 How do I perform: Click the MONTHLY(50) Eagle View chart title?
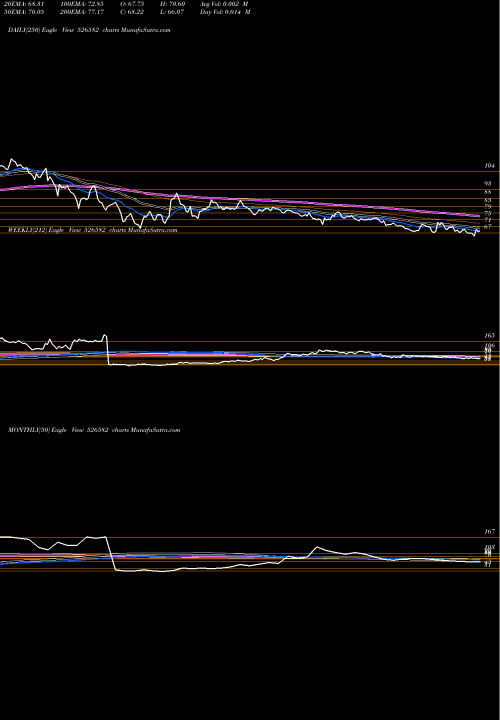pyautogui.click(x=94, y=430)
